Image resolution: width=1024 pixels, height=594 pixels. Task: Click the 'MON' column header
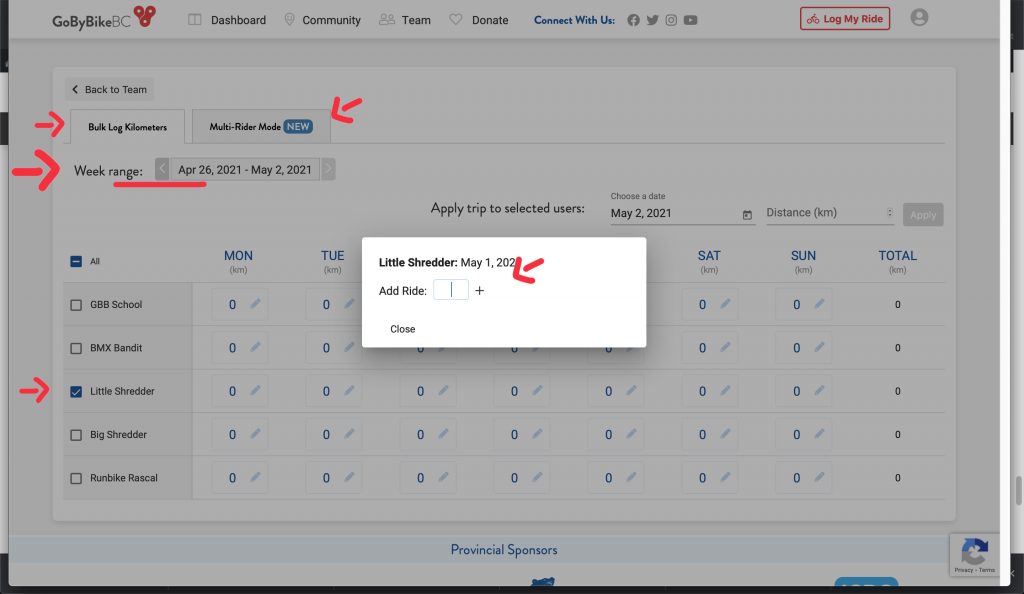tap(238, 256)
